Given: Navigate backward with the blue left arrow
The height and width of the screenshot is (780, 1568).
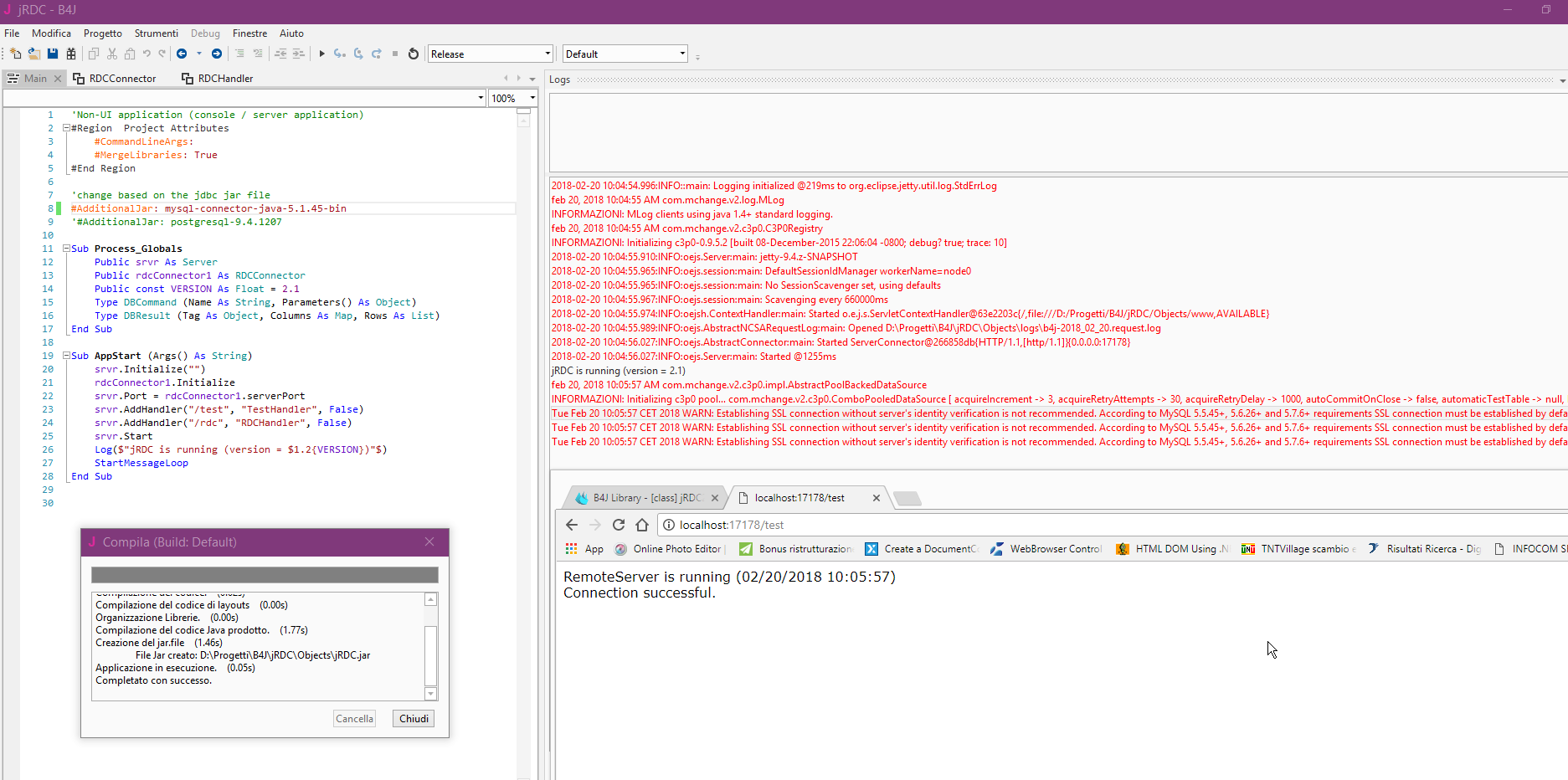Looking at the screenshot, I should (x=182, y=54).
